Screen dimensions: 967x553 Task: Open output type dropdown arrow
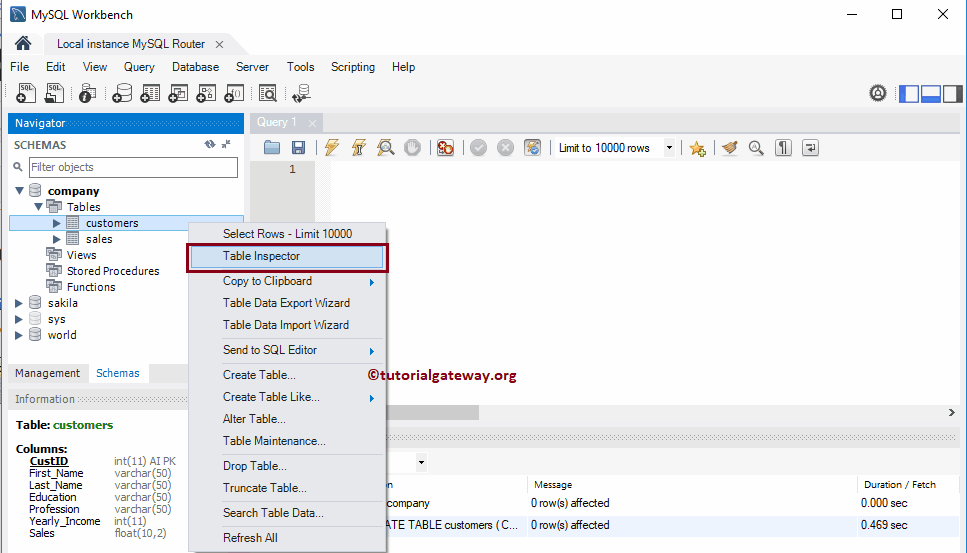[421, 462]
